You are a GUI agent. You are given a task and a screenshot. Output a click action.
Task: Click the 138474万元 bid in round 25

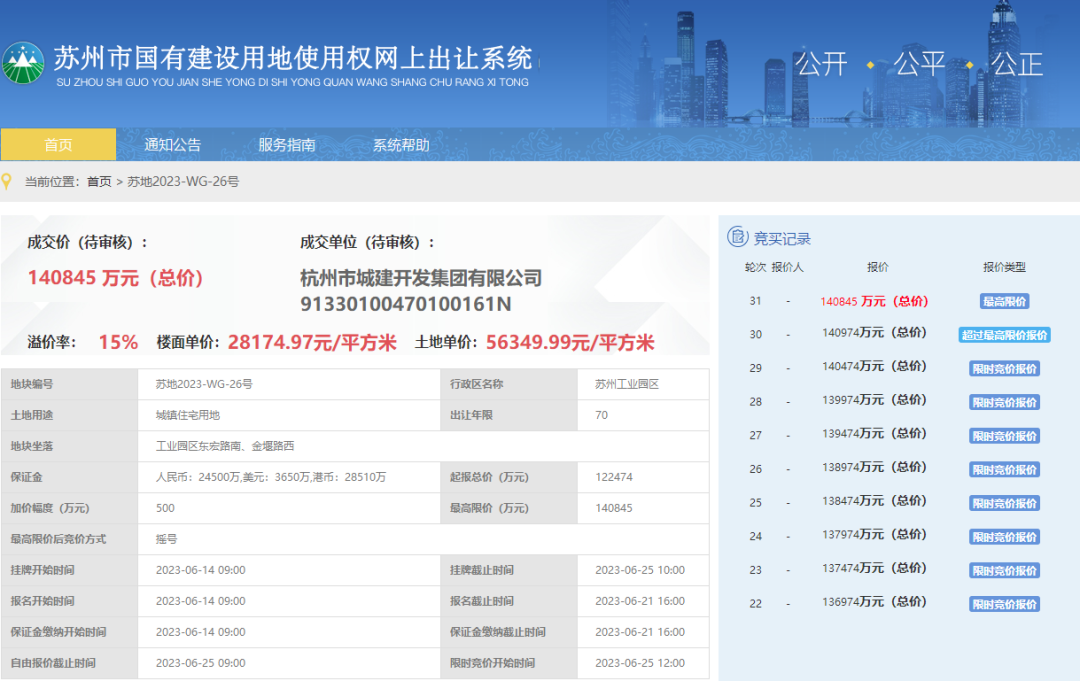[874, 502]
